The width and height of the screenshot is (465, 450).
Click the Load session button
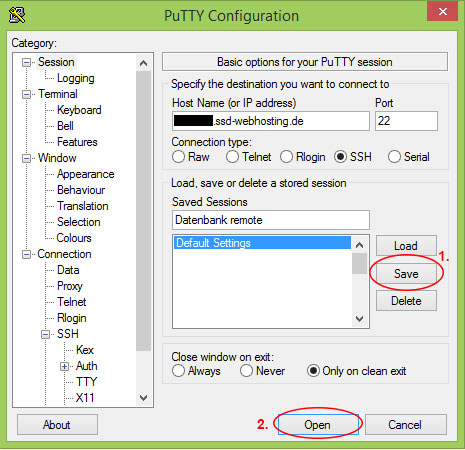406,246
